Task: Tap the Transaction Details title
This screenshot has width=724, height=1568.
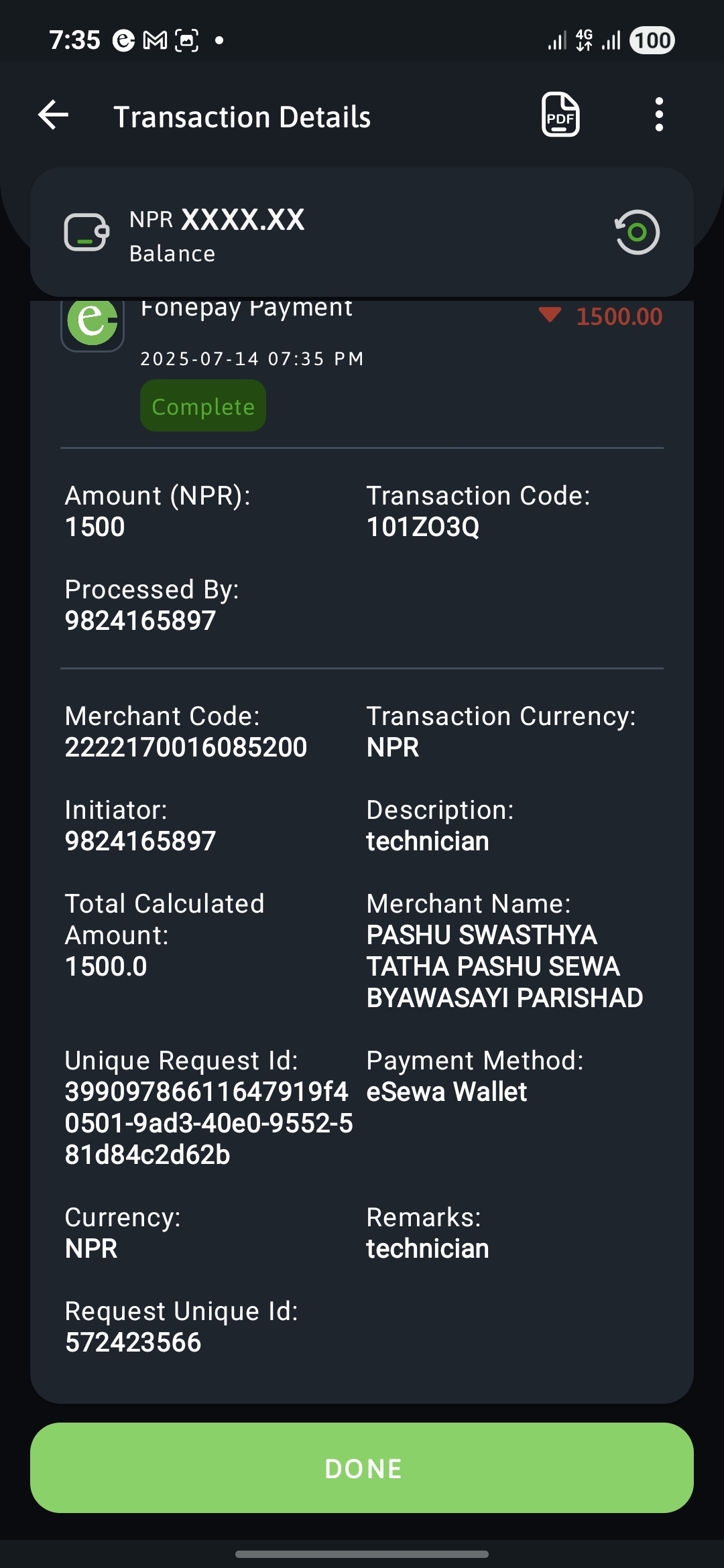Action: (242, 117)
